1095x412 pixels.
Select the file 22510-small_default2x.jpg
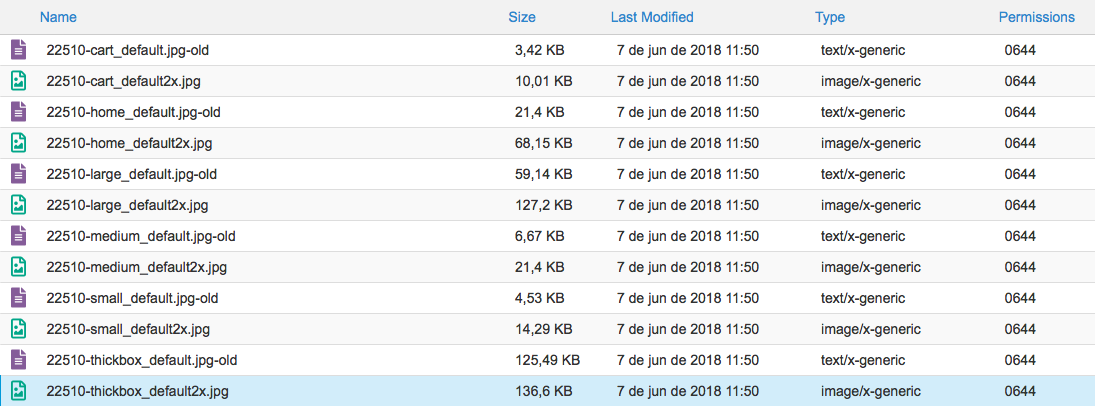coord(128,329)
